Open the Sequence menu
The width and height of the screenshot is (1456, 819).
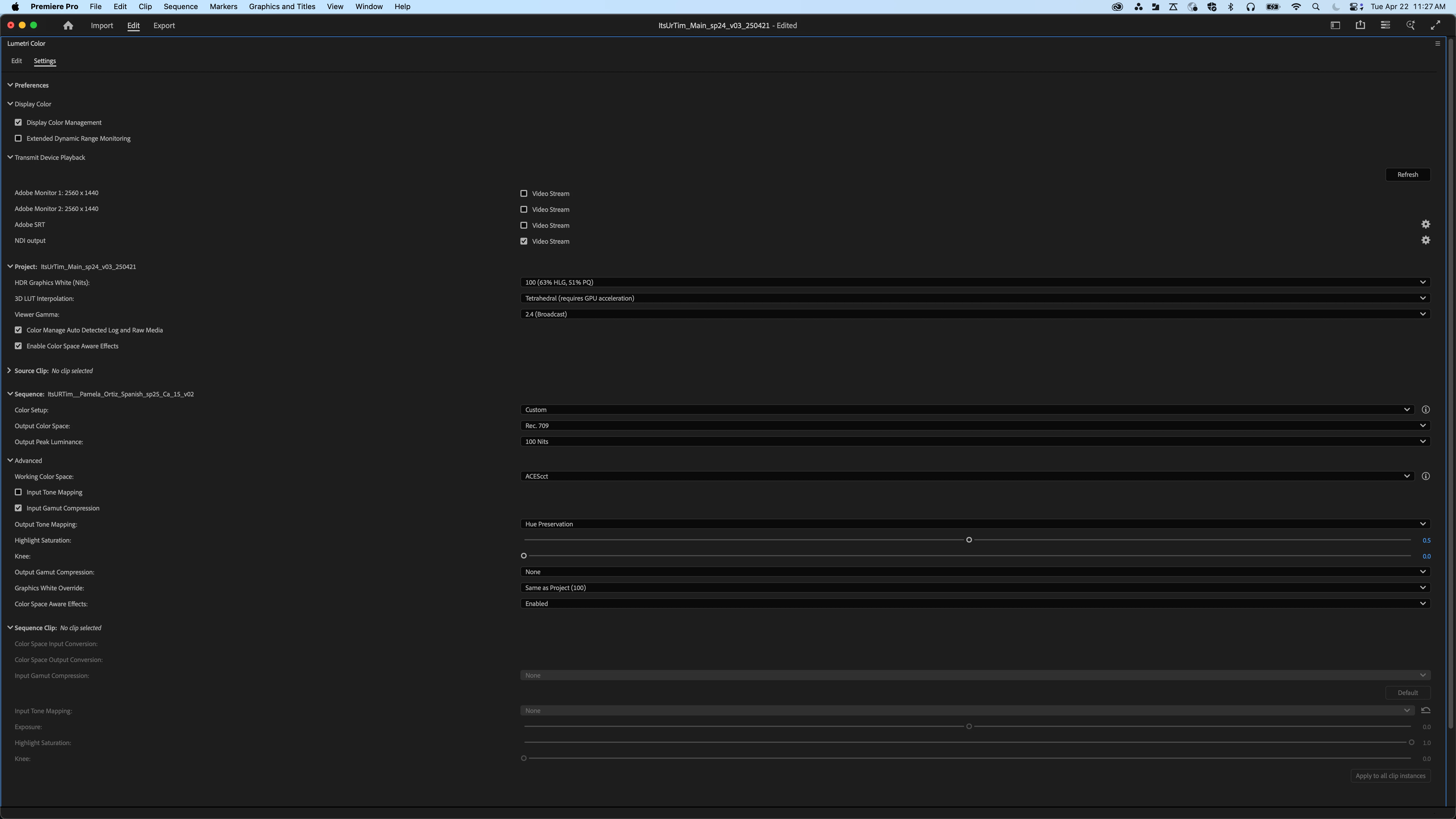coord(180,7)
